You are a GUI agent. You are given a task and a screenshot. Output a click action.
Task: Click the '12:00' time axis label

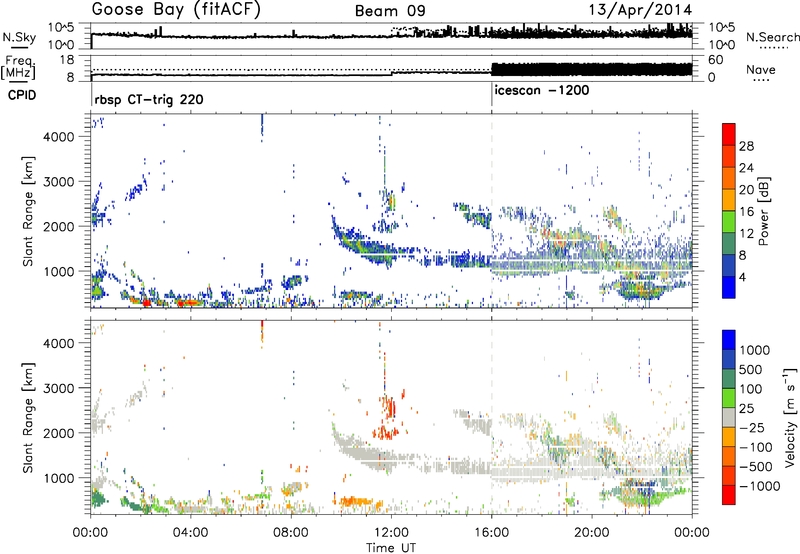(x=391, y=533)
